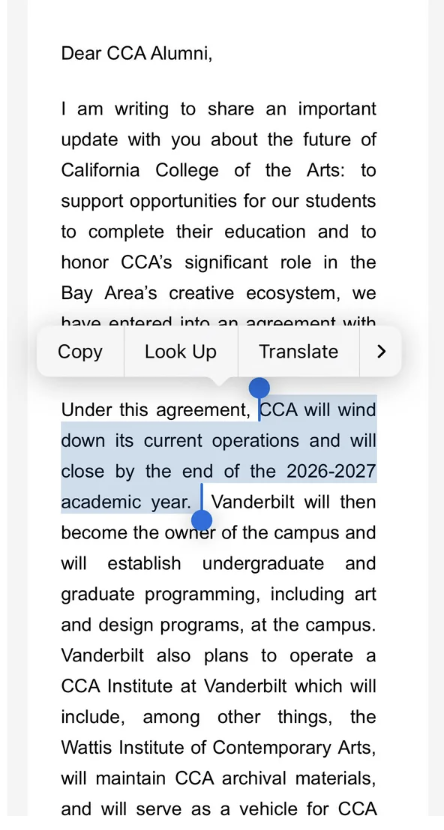Tap the word 'undergraduate'
Screen dimensions: 444x830
pos(263,564)
